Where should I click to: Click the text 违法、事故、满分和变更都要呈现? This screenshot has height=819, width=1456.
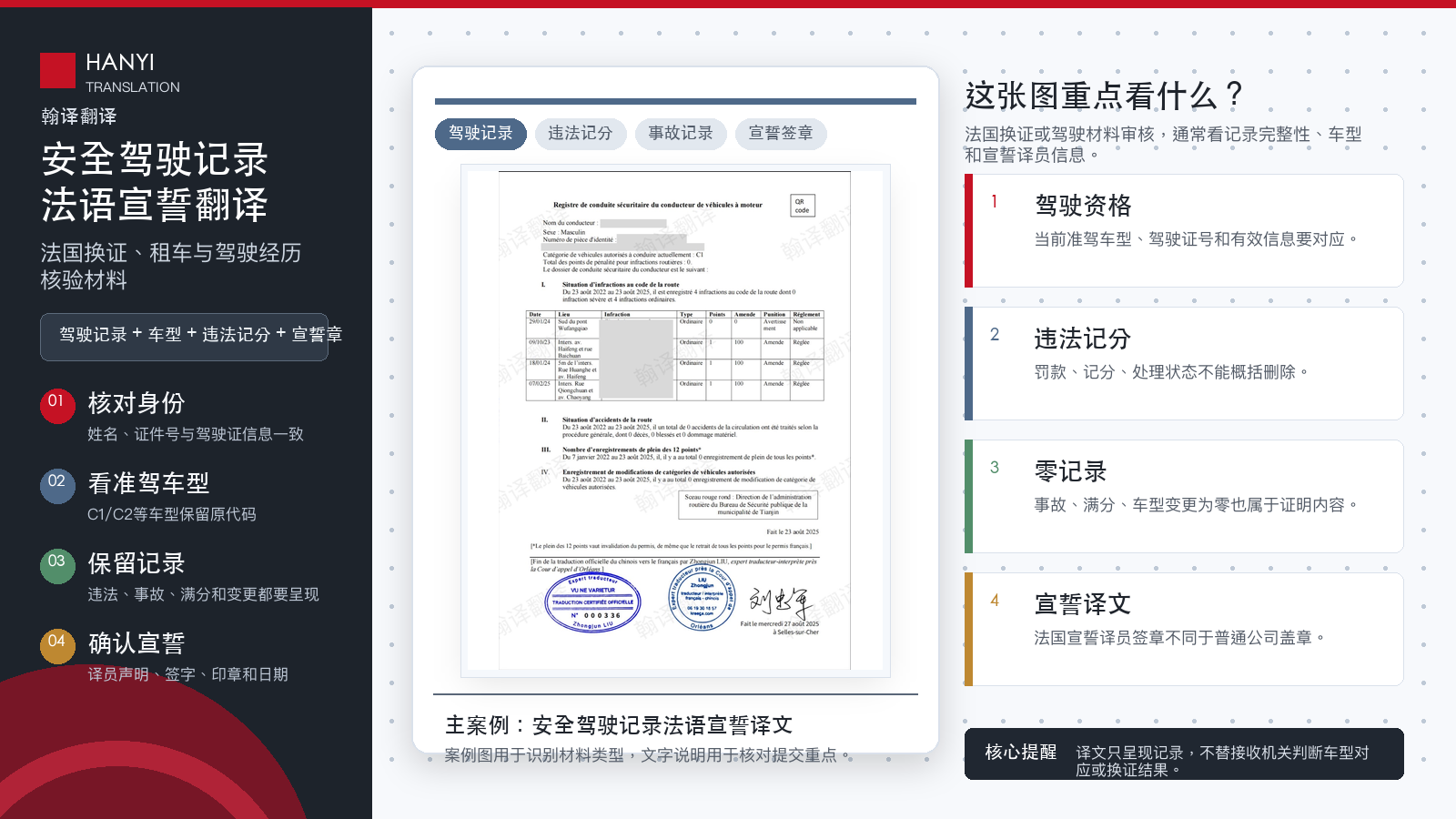(x=203, y=594)
